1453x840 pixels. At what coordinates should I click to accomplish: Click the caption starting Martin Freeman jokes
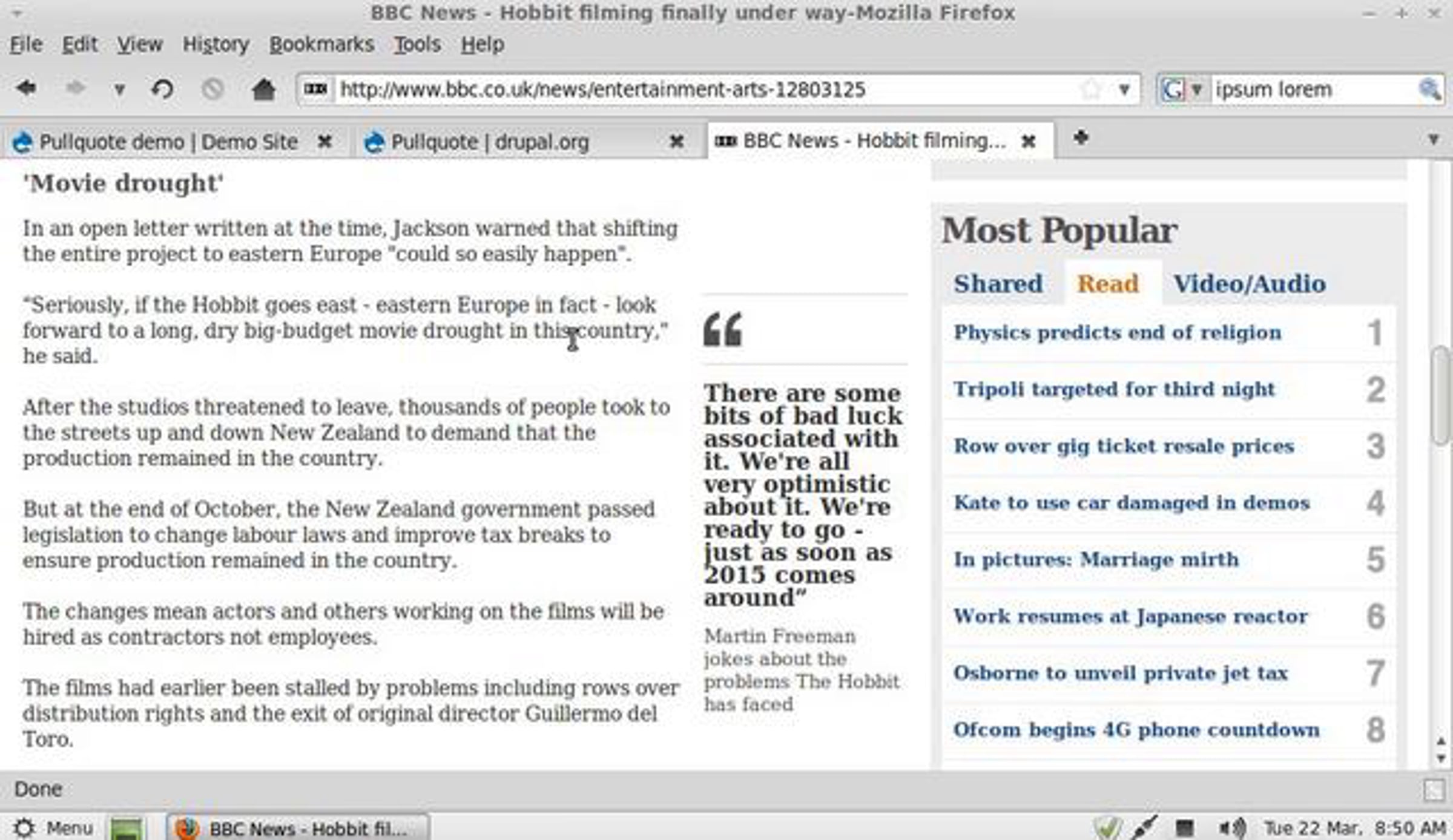coord(802,670)
